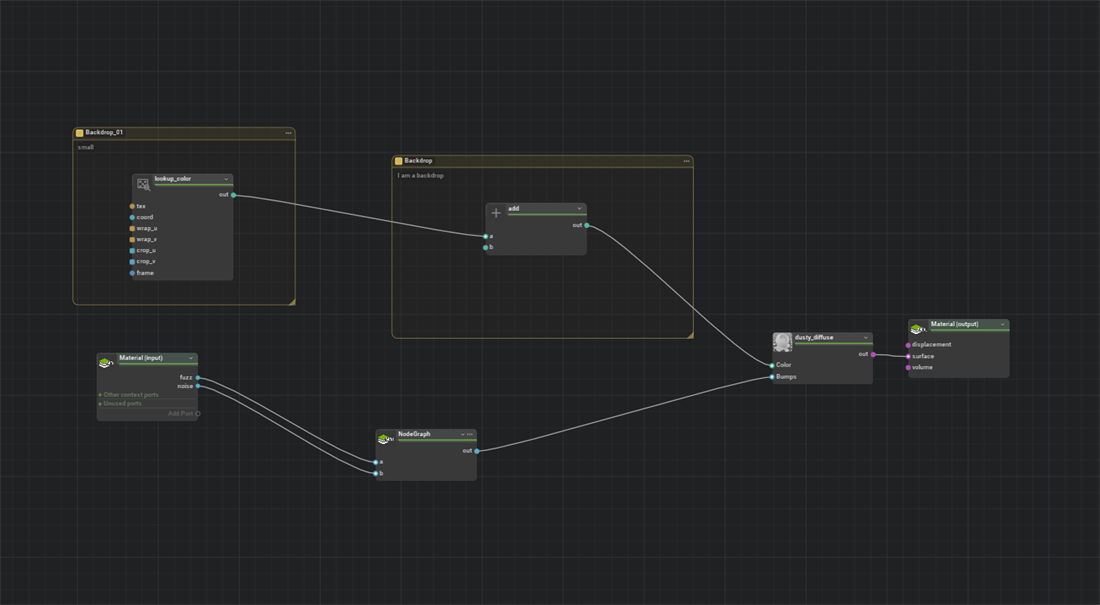
Task: Click the coord input port of lookup_color
Action: point(132,218)
